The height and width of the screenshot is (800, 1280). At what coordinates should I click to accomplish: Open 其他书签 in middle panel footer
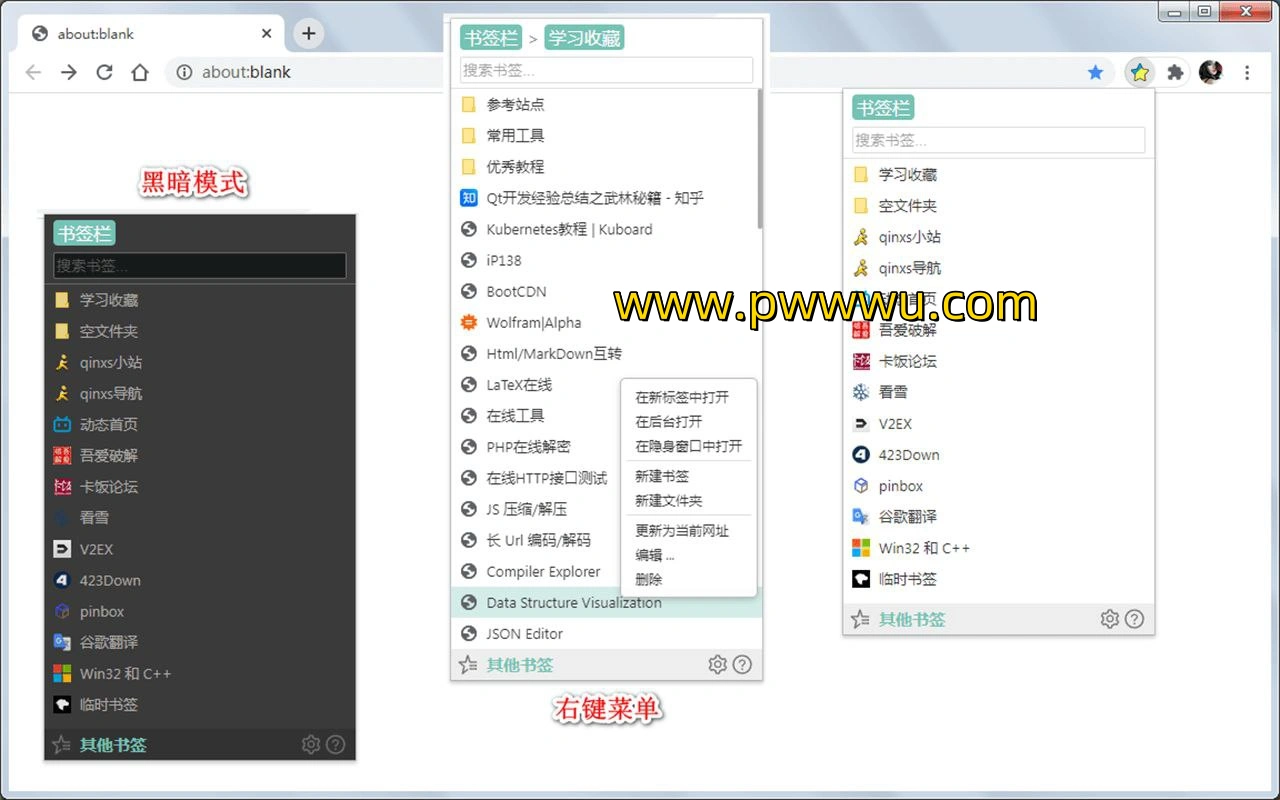point(519,665)
